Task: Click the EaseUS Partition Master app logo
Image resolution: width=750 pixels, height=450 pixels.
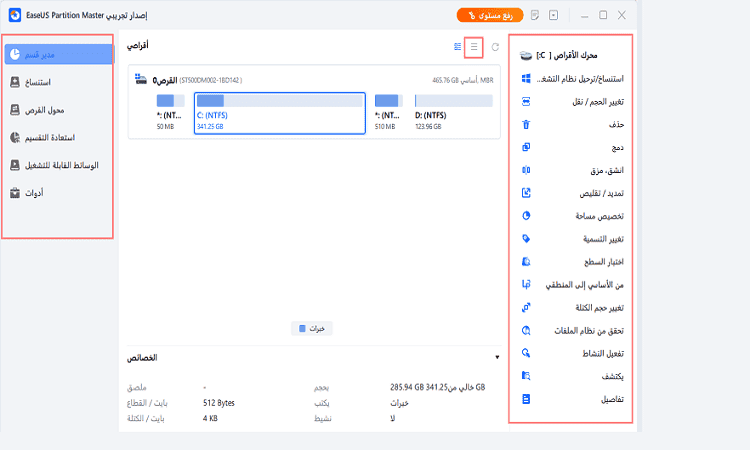Action: coord(15,15)
